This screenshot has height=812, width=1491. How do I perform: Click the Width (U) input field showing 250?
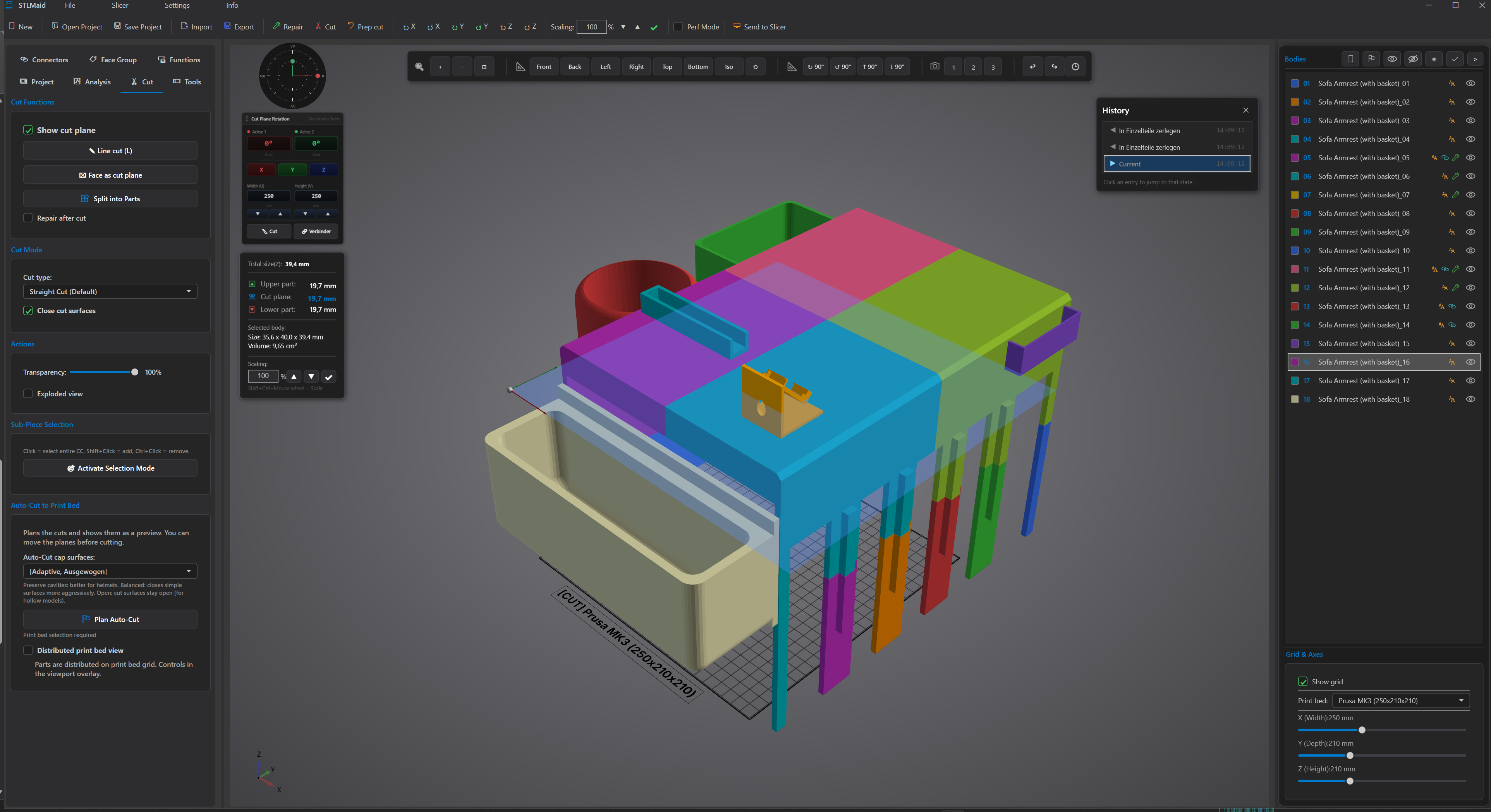268,196
